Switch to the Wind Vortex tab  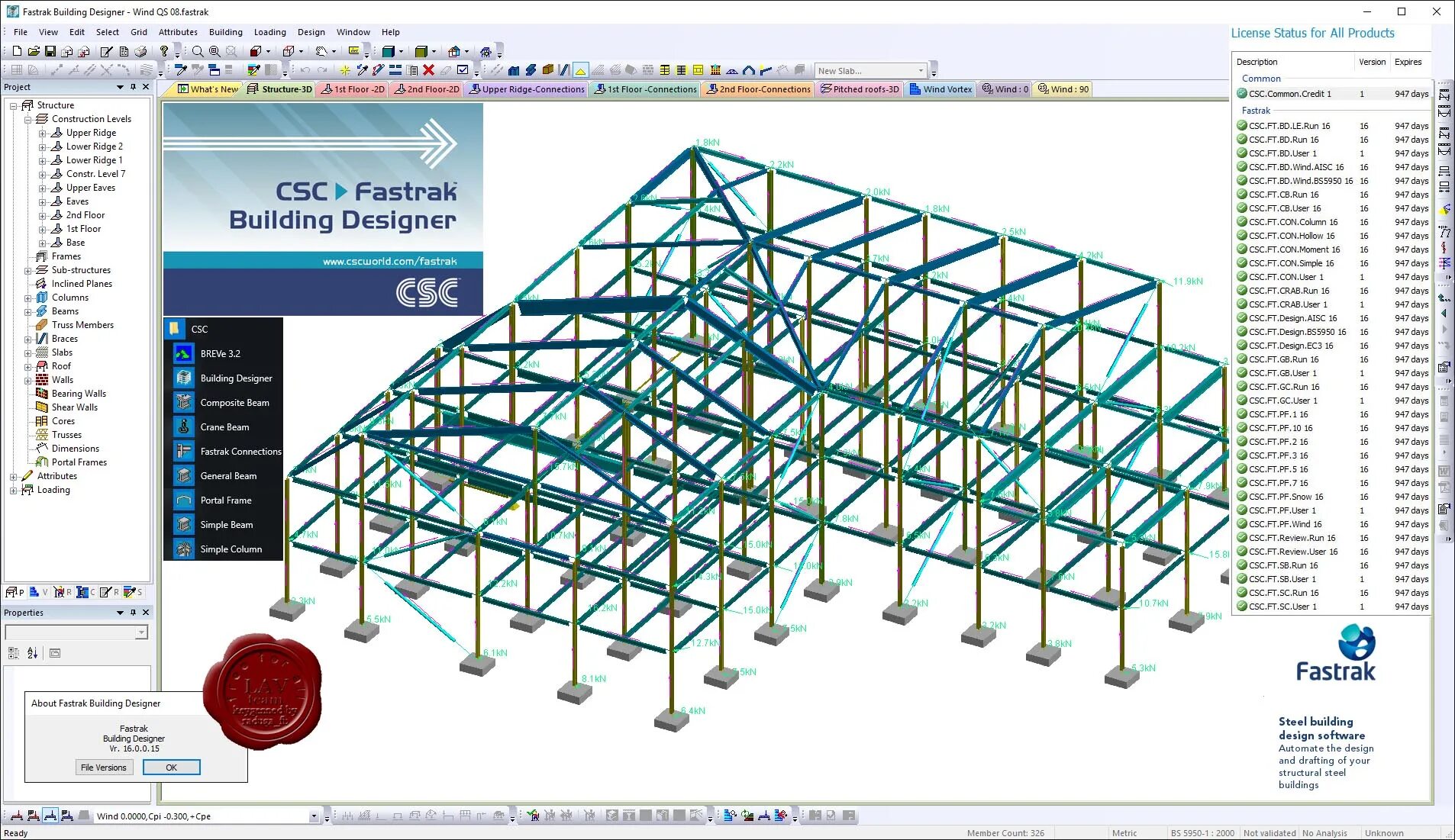pyautogui.click(x=940, y=89)
